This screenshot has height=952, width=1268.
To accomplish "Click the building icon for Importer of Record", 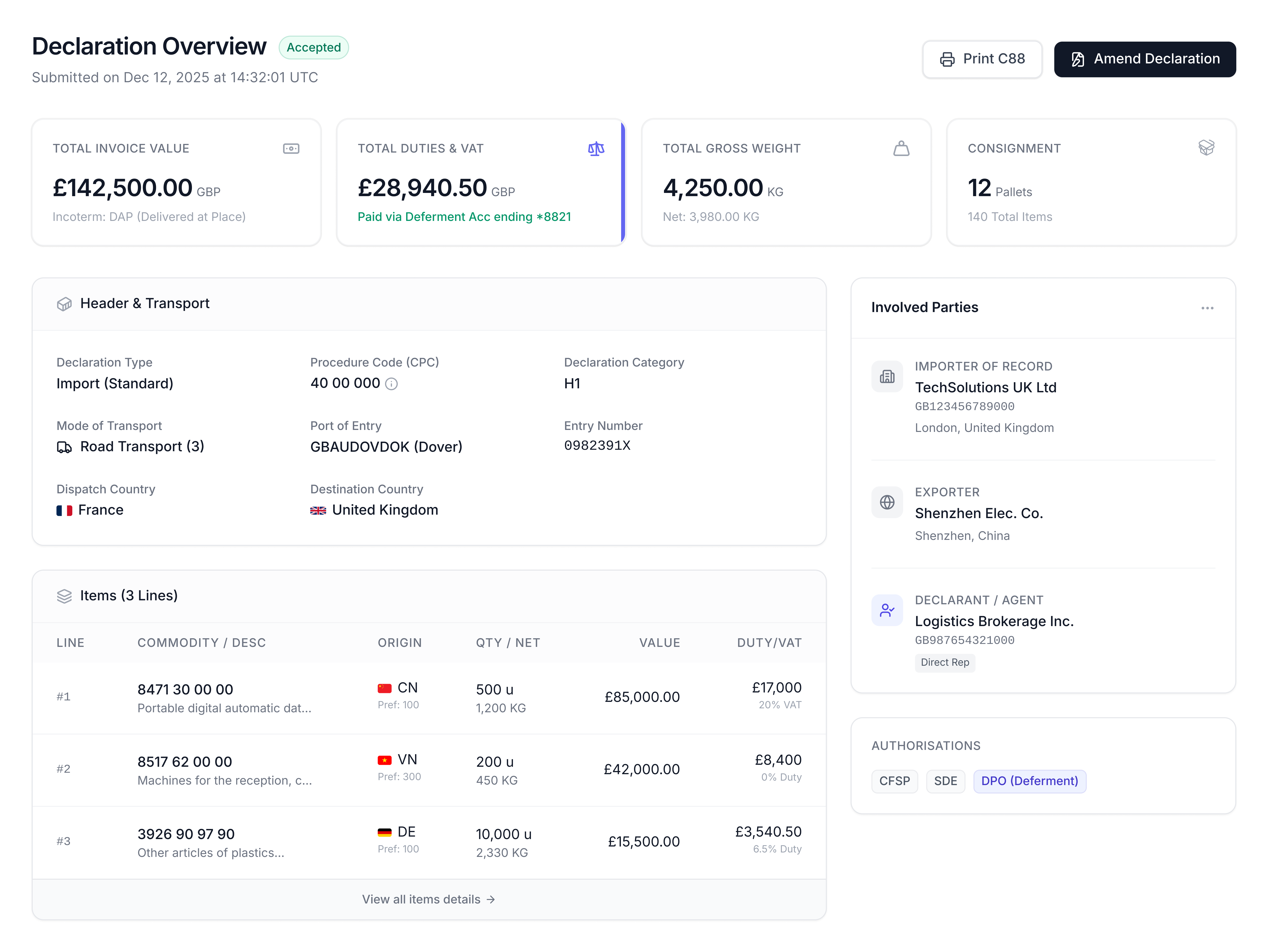I will (887, 376).
